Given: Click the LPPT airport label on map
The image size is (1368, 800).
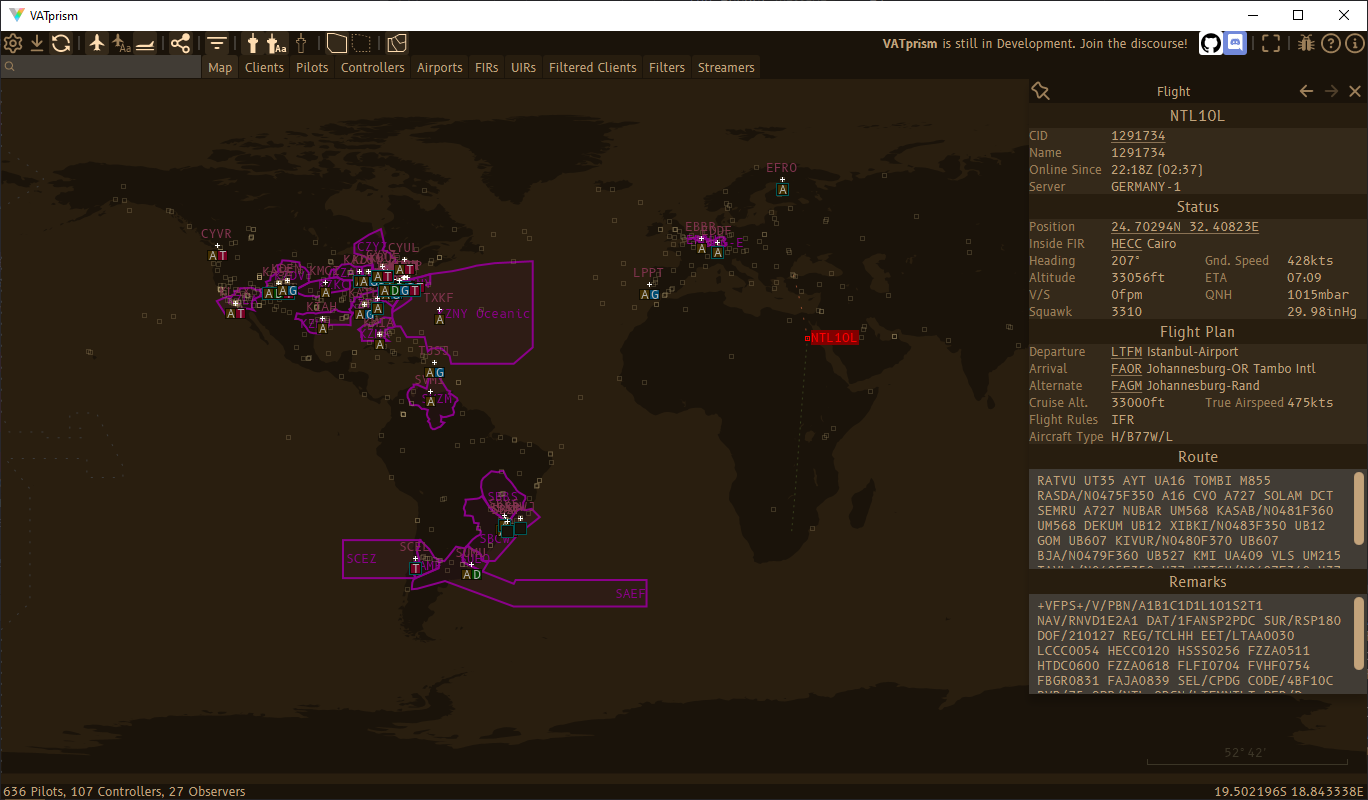Looking at the screenshot, I should 648,273.
